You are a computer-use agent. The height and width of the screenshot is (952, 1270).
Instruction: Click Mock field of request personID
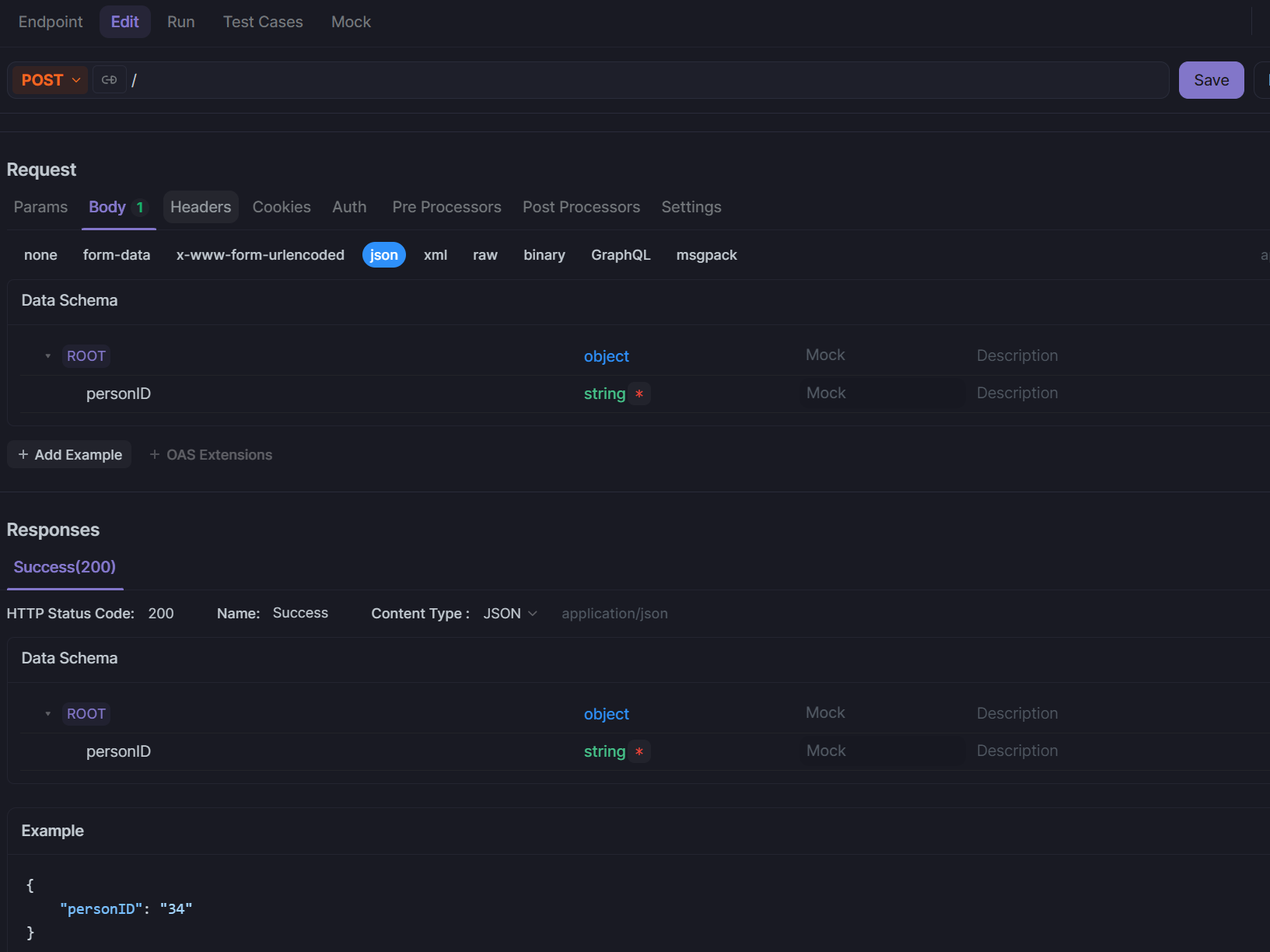click(883, 394)
